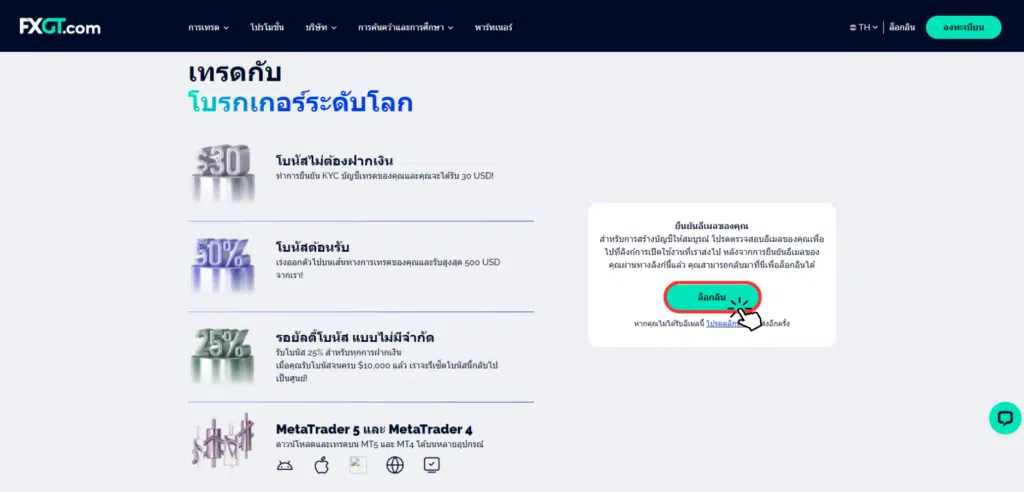
Task: Click the FXGT.com logo
Action: [x=60, y=26]
